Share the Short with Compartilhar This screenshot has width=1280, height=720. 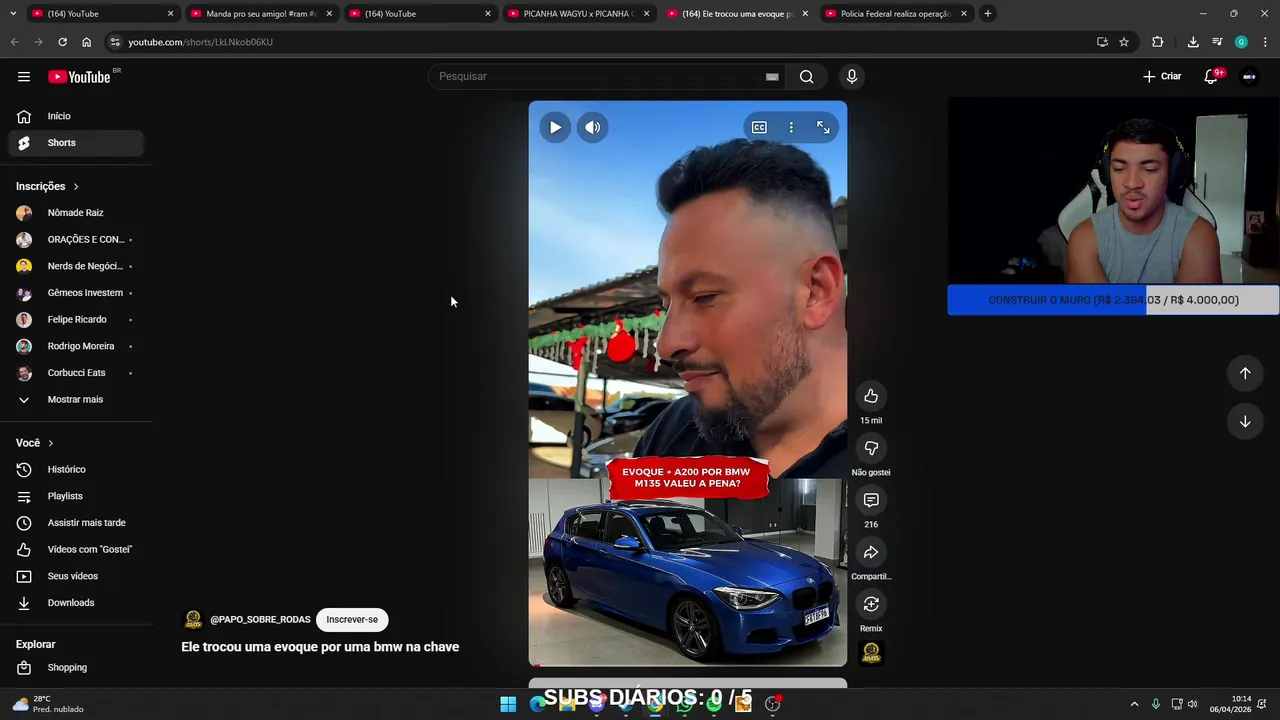pyautogui.click(x=871, y=552)
